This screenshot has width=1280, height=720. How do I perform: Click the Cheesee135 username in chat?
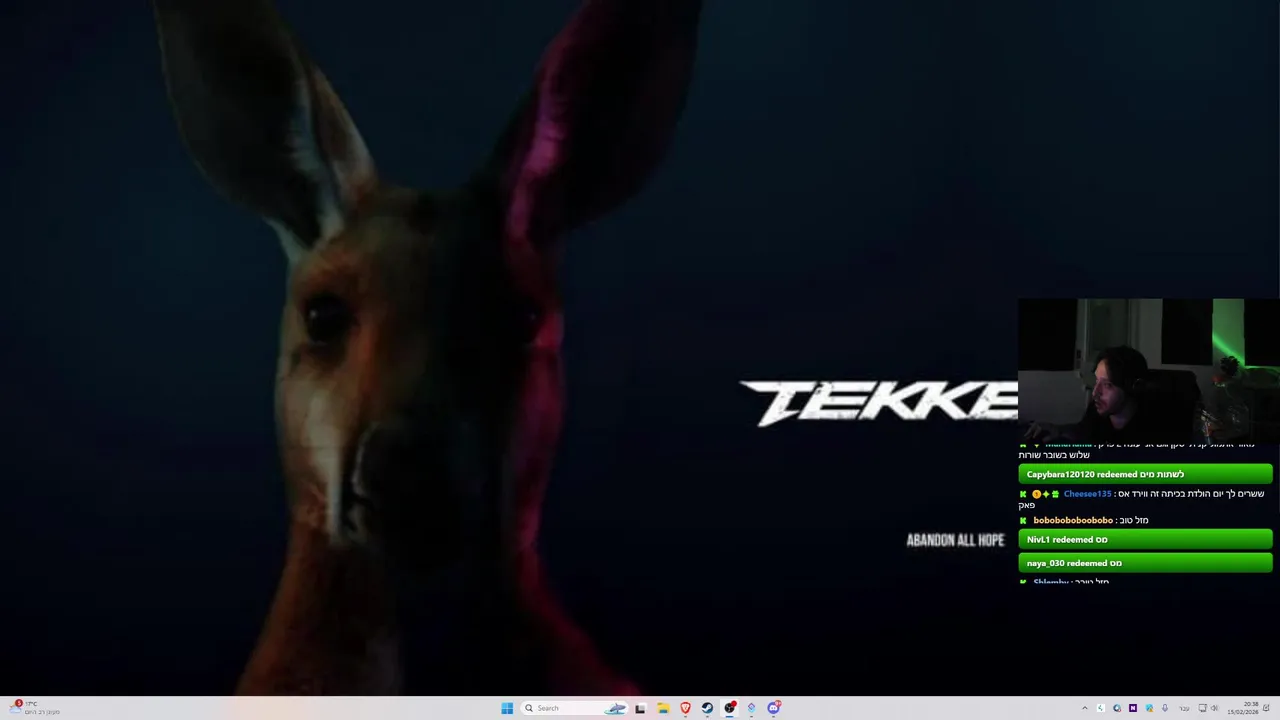point(1087,494)
